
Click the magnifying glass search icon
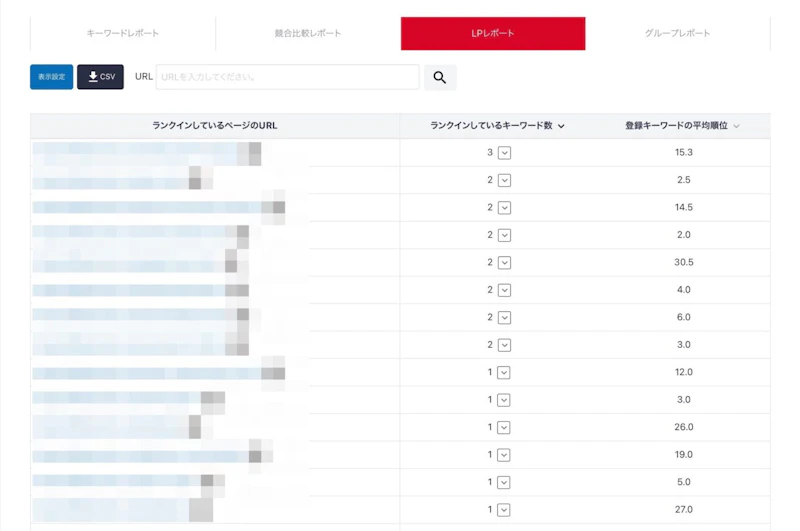pos(440,77)
